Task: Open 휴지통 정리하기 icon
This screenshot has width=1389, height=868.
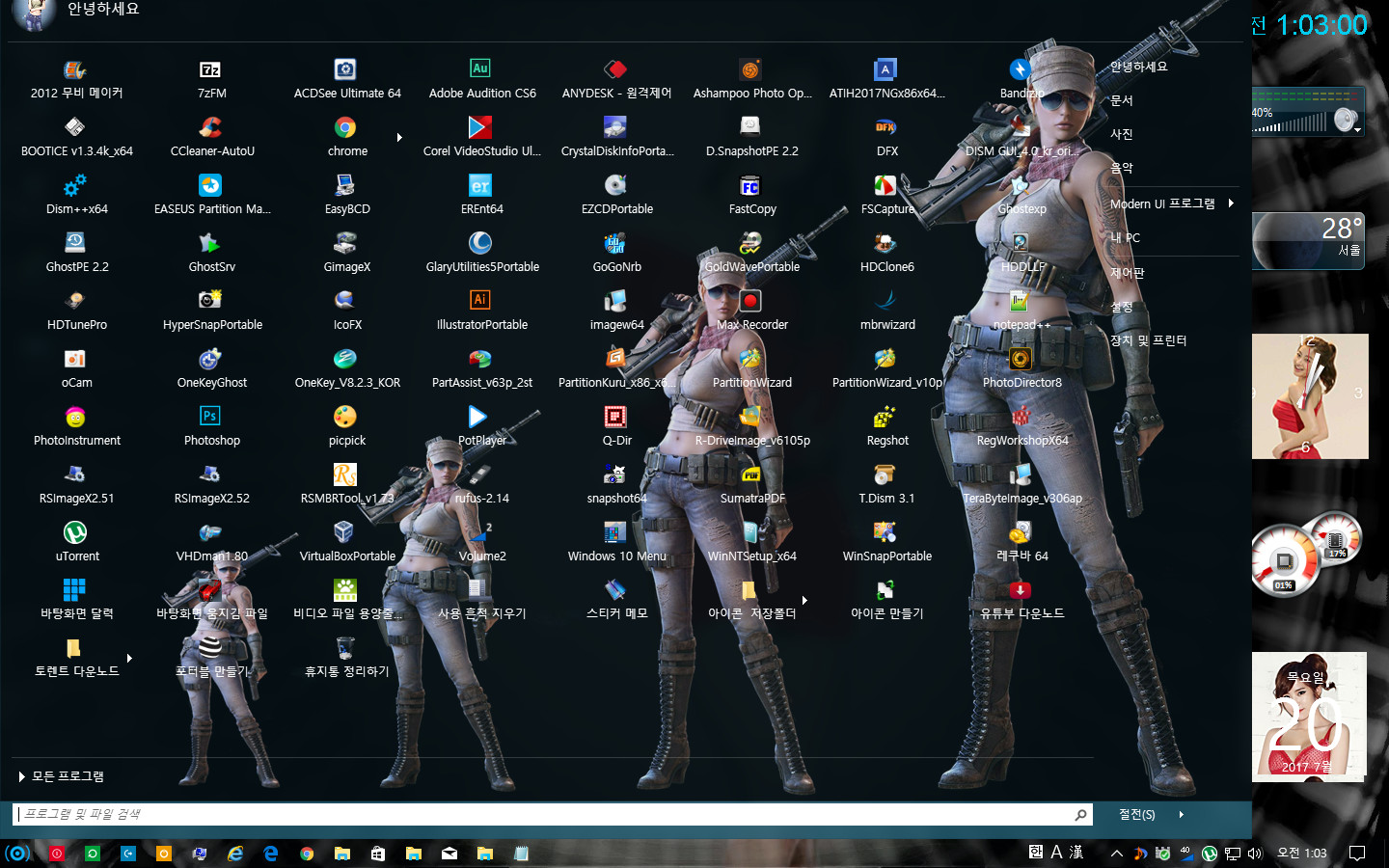Action: click(x=346, y=658)
